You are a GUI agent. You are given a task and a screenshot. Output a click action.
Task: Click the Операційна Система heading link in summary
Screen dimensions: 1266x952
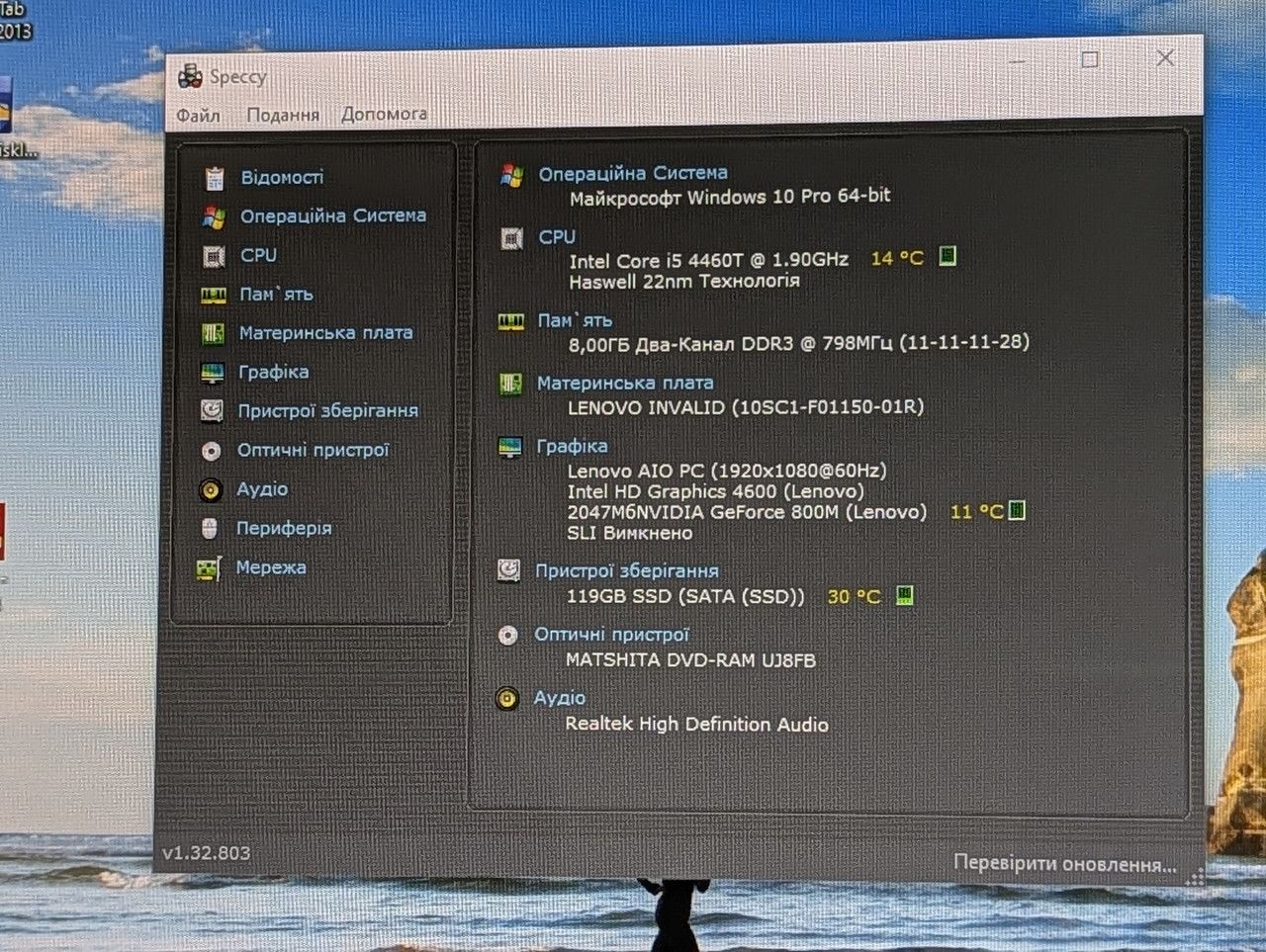(633, 174)
